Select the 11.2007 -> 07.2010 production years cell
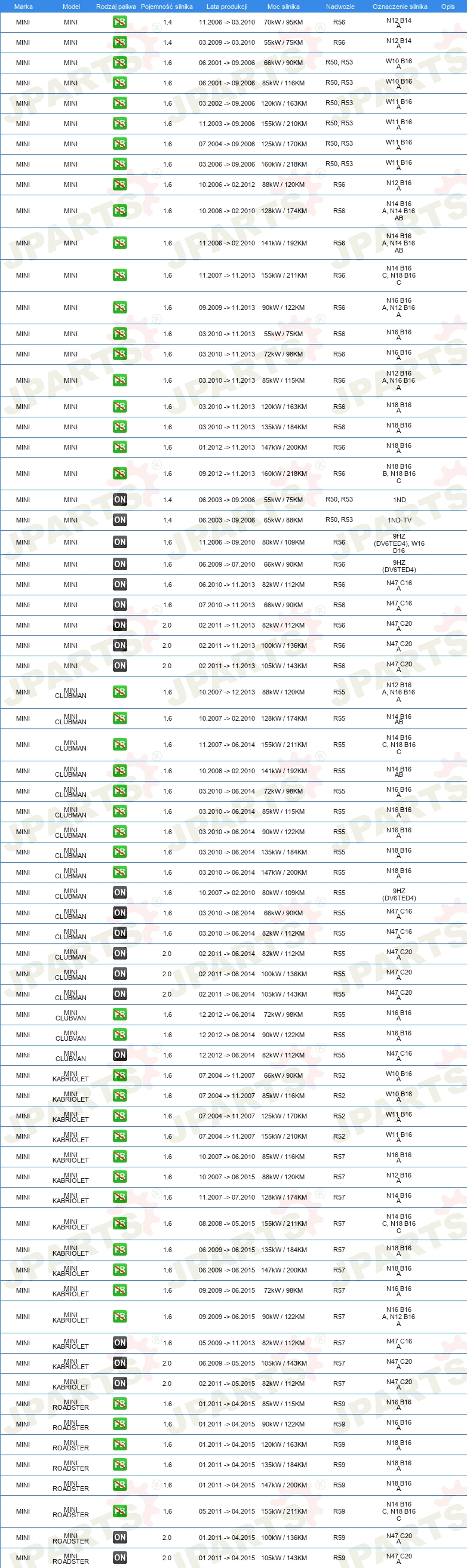 coord(226,1197)
